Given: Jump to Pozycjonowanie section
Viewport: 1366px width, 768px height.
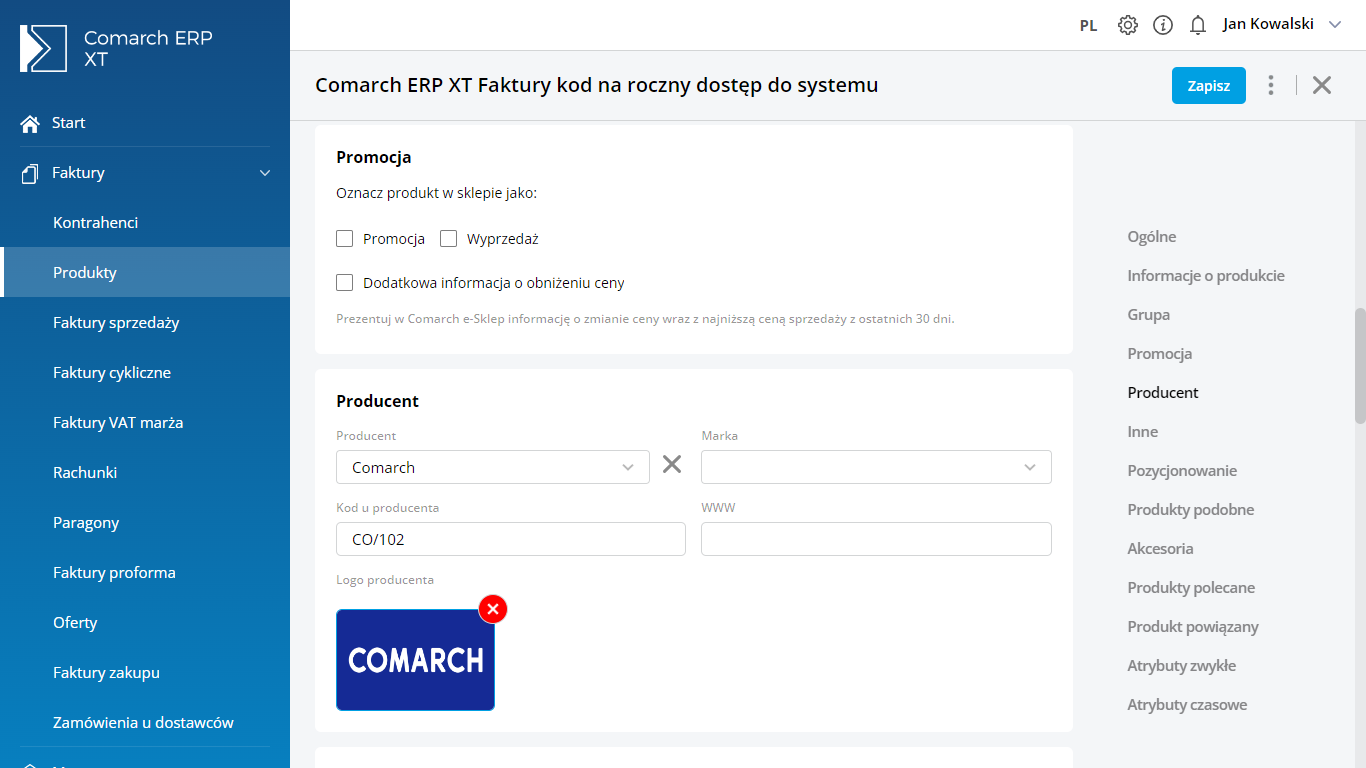Looking at the screenshot, I should [1182, 471].
